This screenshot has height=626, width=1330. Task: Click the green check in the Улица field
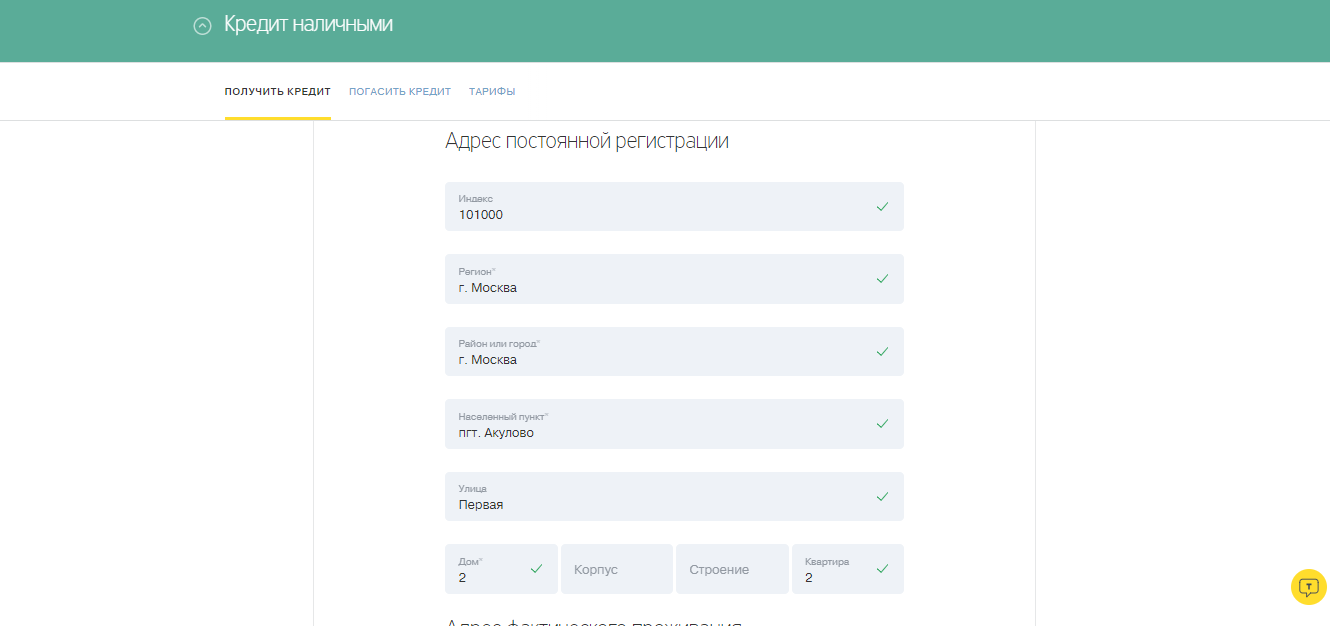(882, 496)
